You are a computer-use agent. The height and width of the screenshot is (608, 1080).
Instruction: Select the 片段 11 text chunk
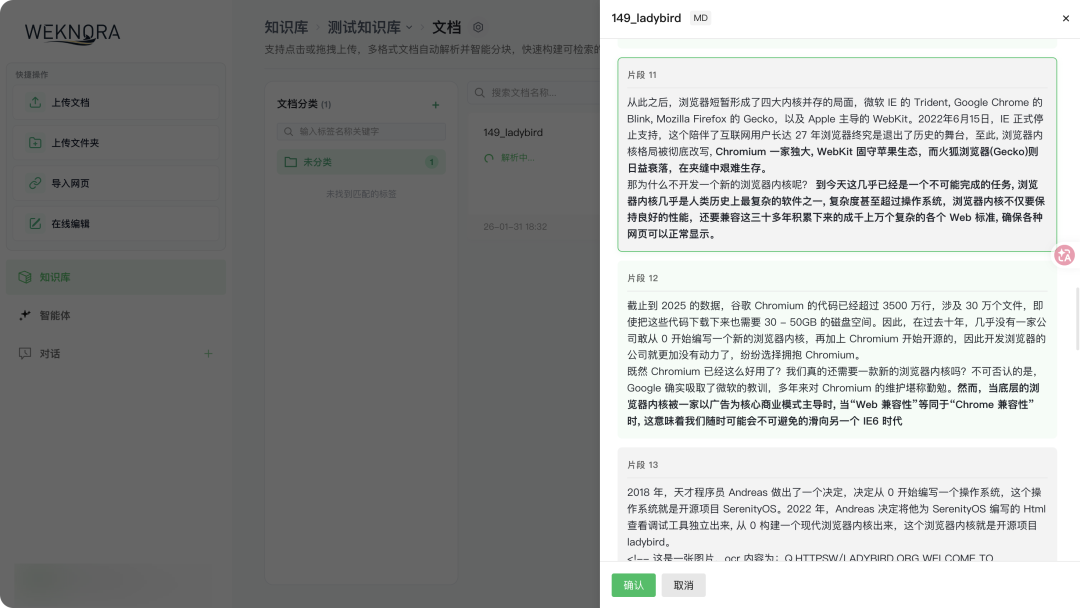(837, 154)
